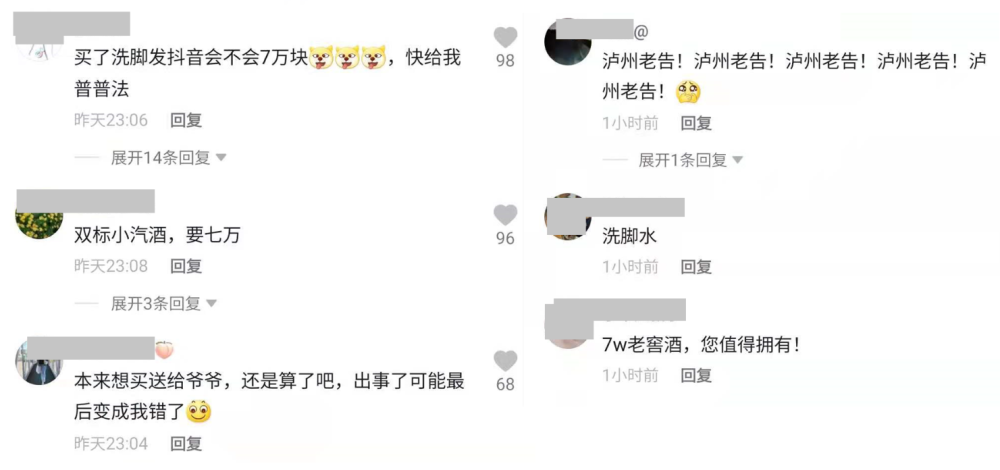Reply to the 双标小汽酒 comment
The image size is (1000, 470).
click(186, 265)
